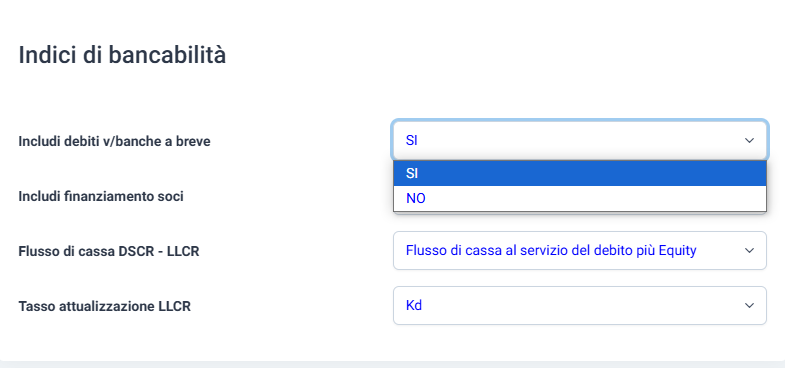Click the Flusso di cassa DSCR - LLCR label
The height and width of the screenshot is (368, 785).
[109, 251]
